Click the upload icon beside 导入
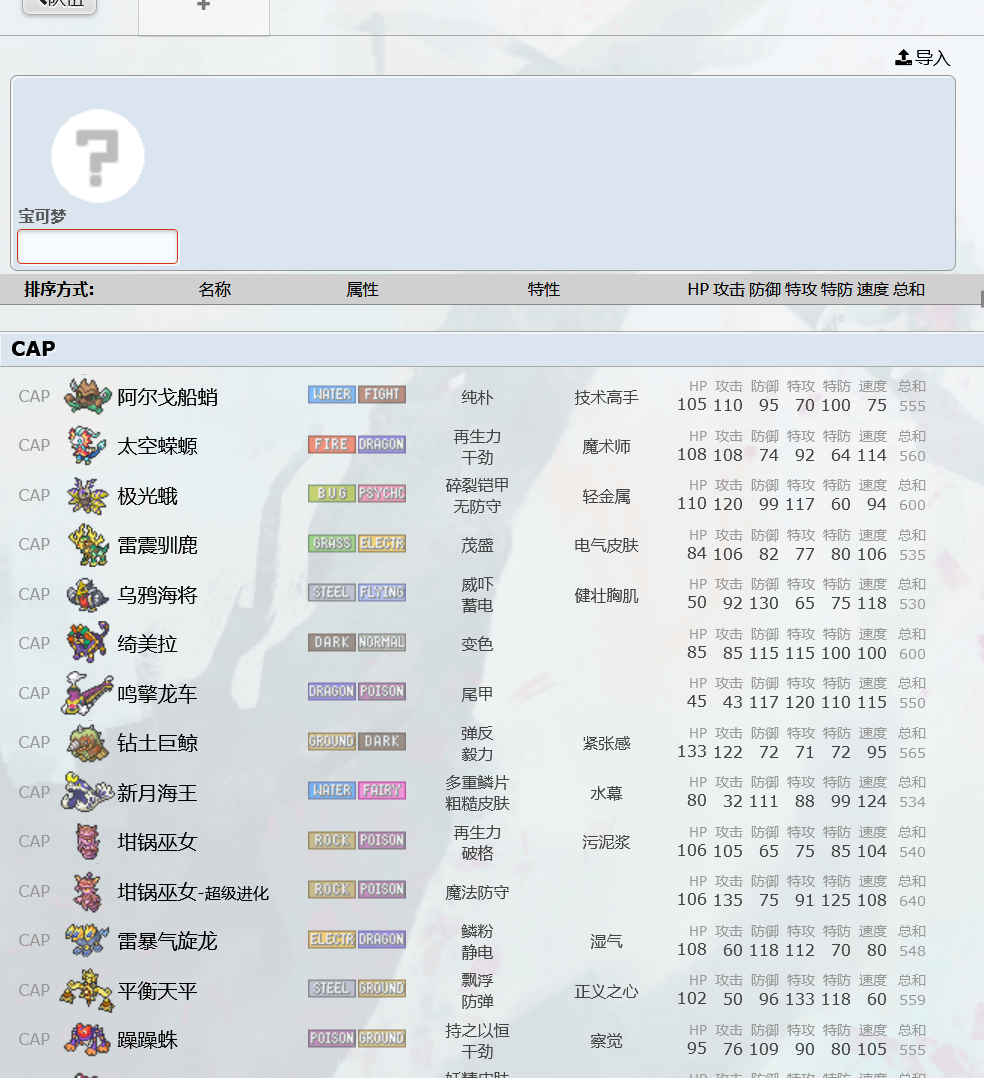The image size is (984, 1078). [x=903, y=58]
